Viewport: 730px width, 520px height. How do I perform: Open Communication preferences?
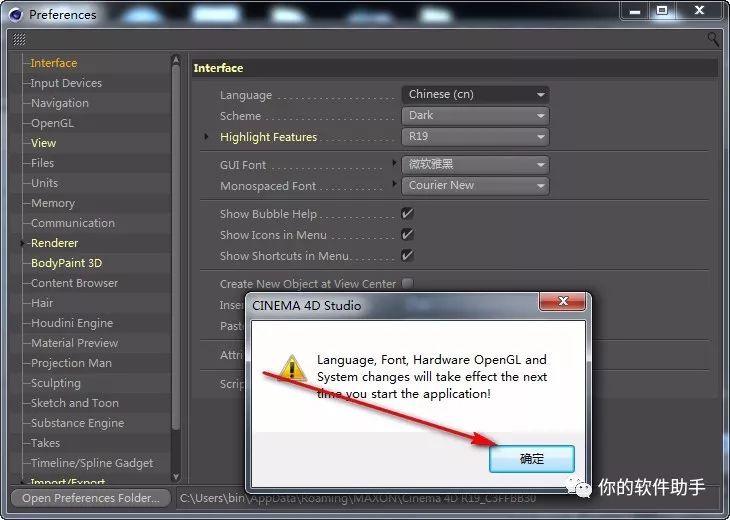[x=73, y=223]
